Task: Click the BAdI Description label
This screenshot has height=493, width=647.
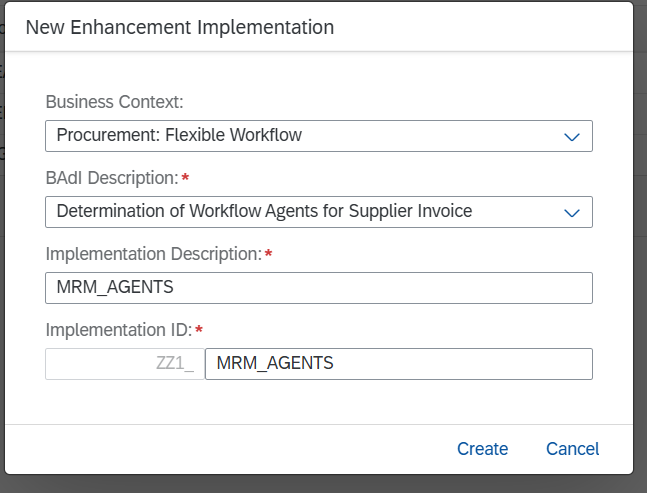Action: pos(112,178)
